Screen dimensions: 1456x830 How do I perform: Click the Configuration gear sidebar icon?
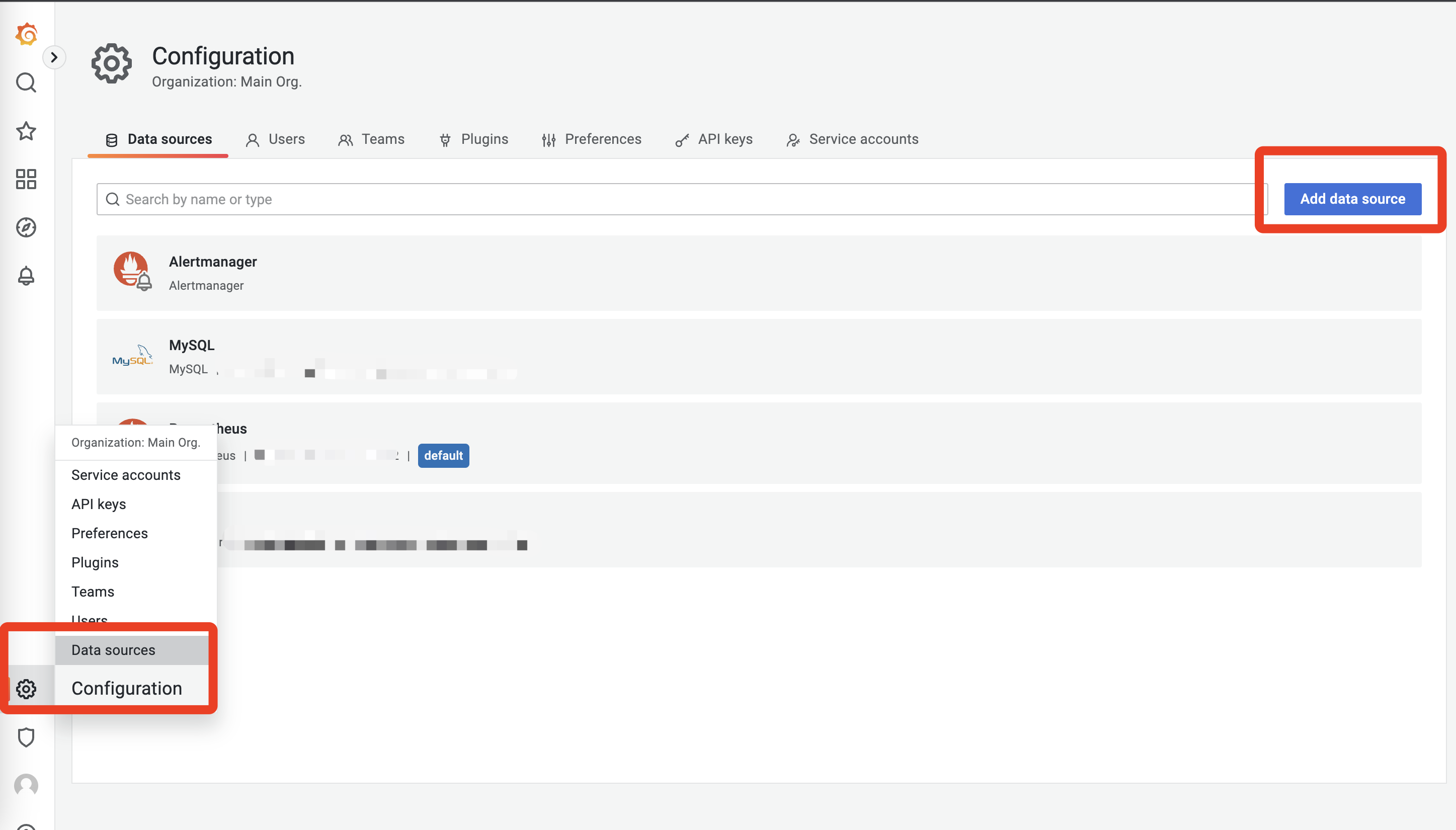(26, 689)
